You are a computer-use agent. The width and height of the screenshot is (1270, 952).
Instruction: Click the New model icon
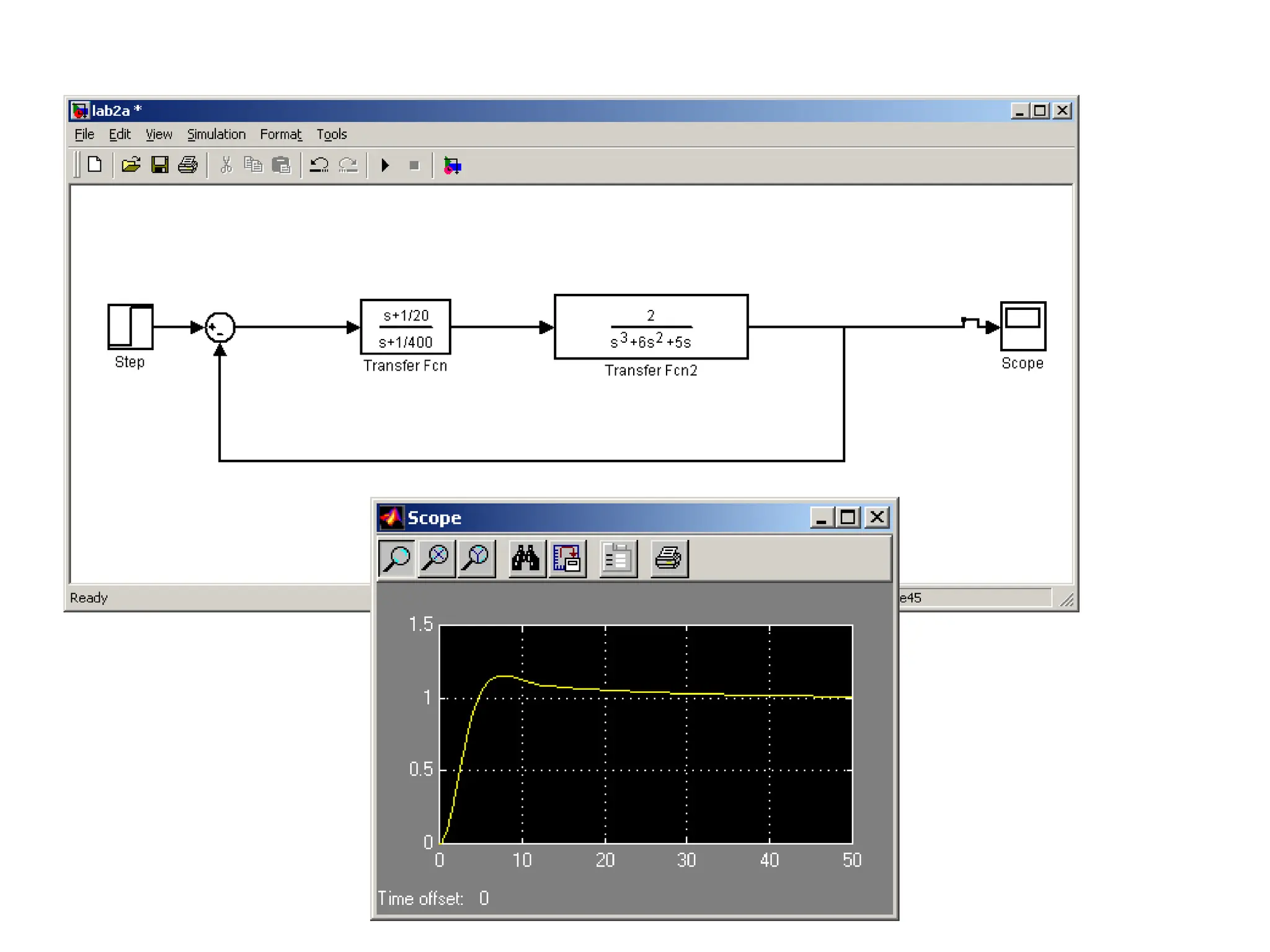(95, 165)
